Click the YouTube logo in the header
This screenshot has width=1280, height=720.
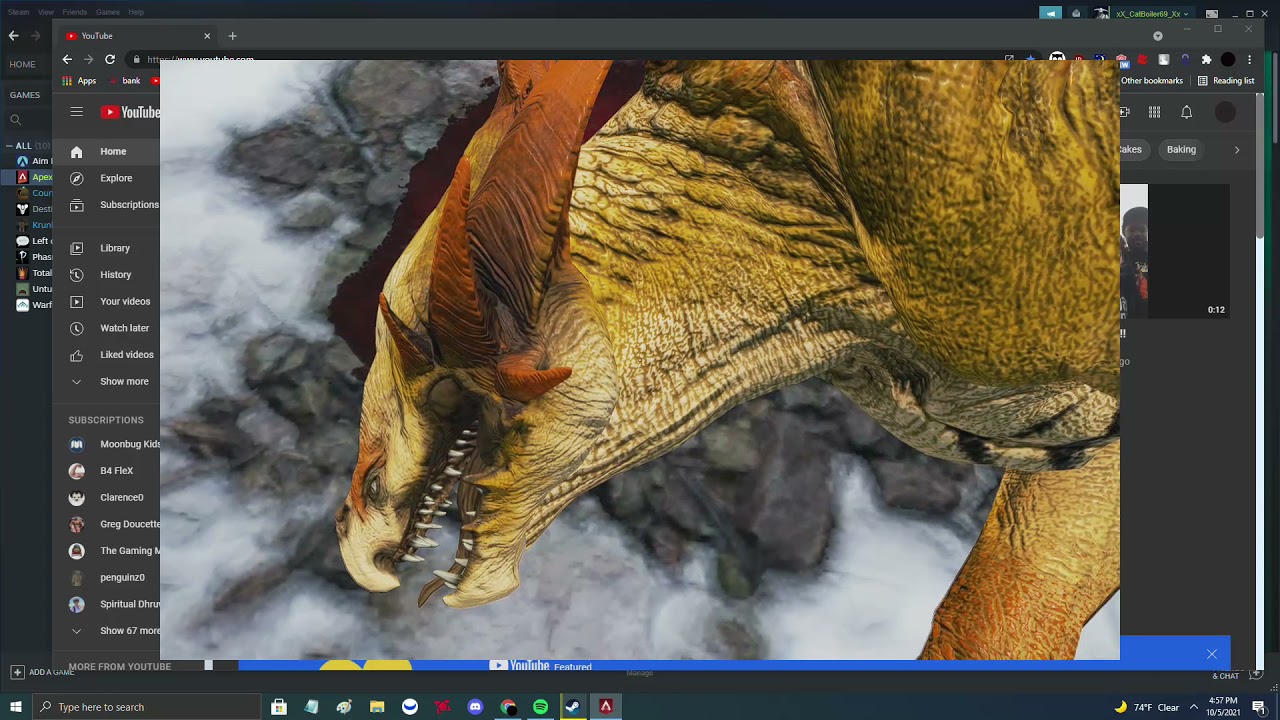(x=130, y=112)
